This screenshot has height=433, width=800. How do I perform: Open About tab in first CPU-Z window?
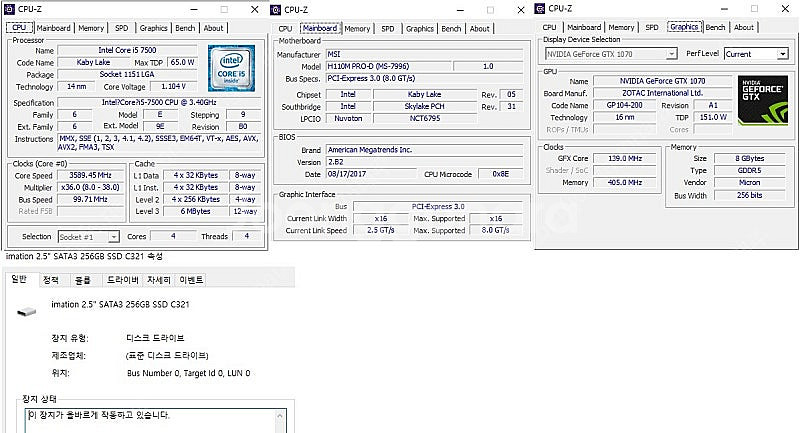[213, 28]
